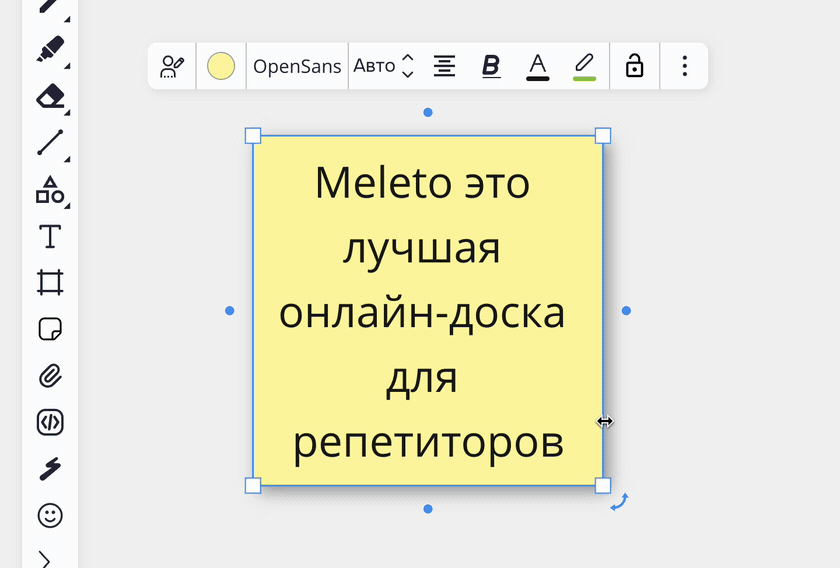Screen dimensions: 840x568
Task: Open the text color picker
Action: 538,67
